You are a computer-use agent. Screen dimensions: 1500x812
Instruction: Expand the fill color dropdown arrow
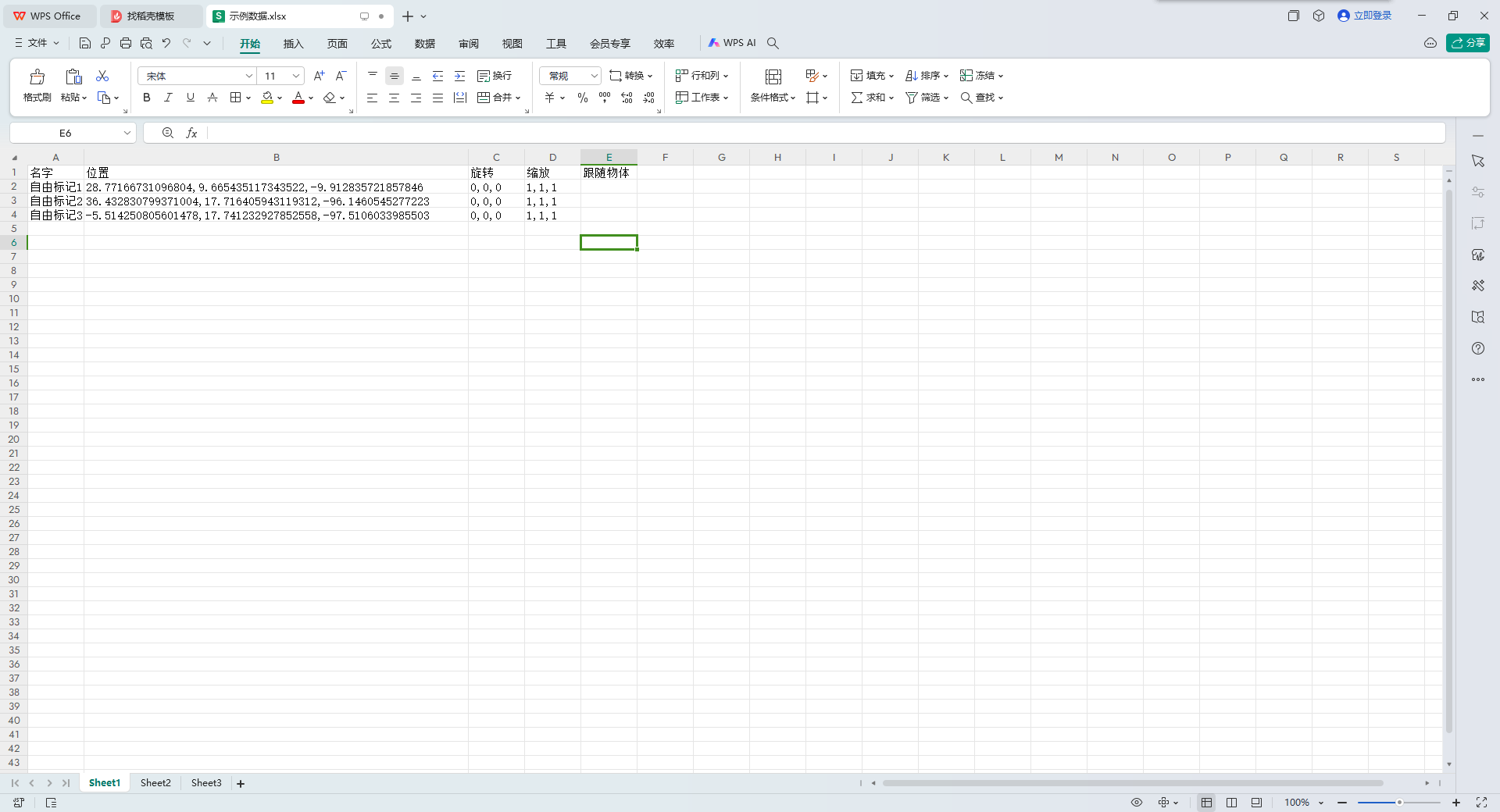[280, 98]
